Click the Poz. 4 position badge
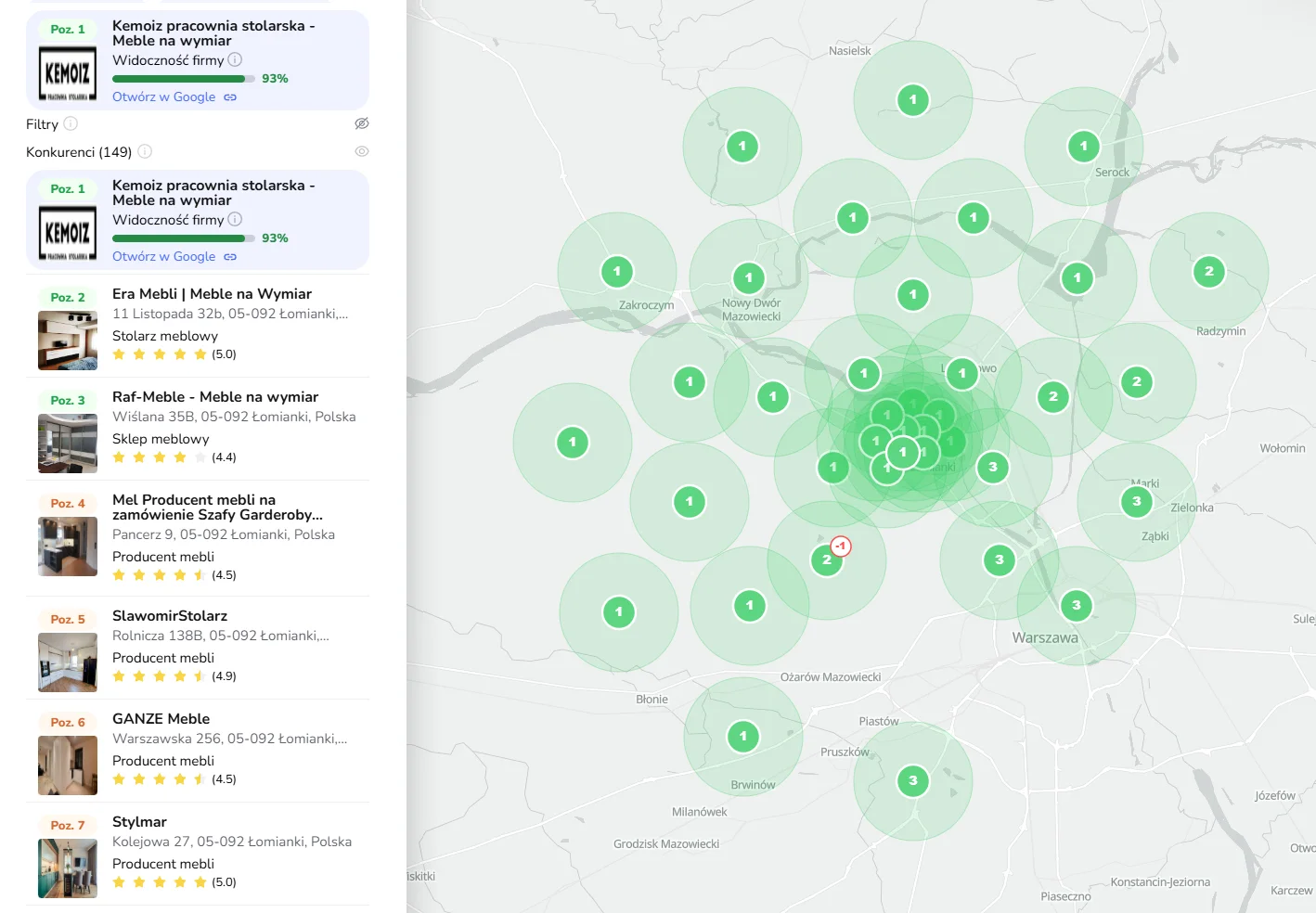1316x913 pixels. (x=68, y=504)
